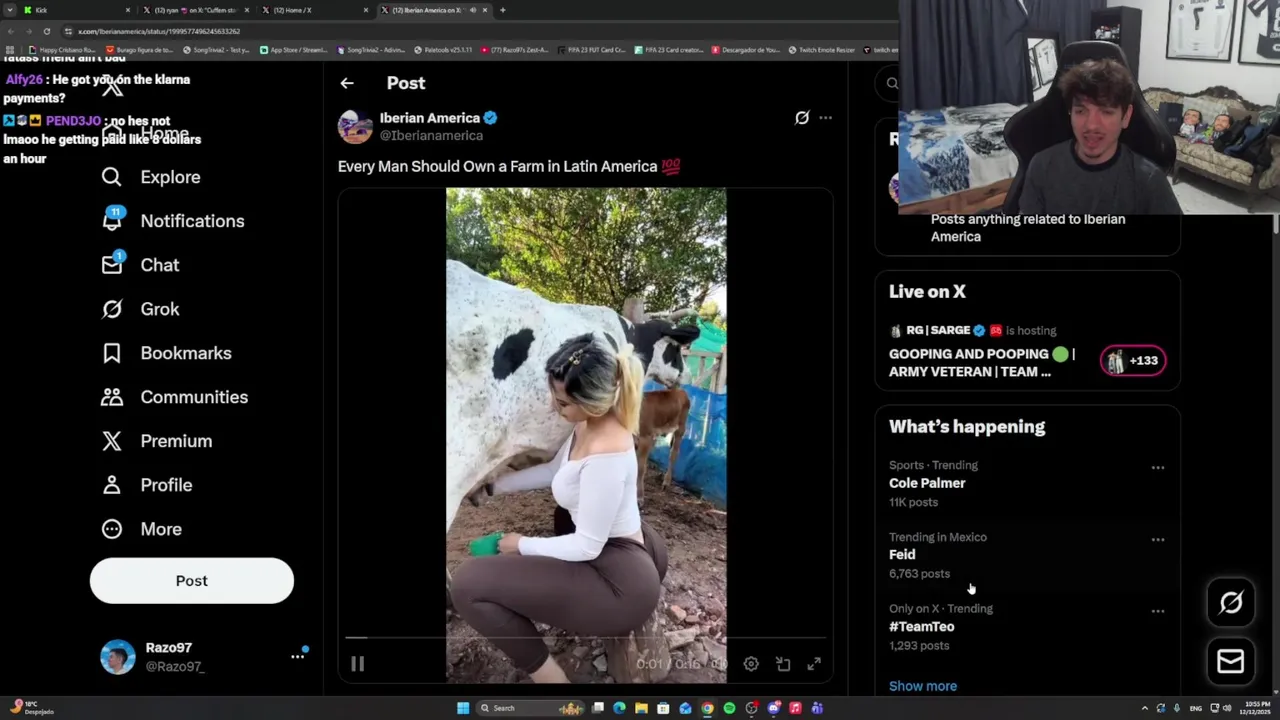The image size is (1280, 720).
Task: Open FIFA 23 Card creator bookmark
Action: (x=671, y=50)
